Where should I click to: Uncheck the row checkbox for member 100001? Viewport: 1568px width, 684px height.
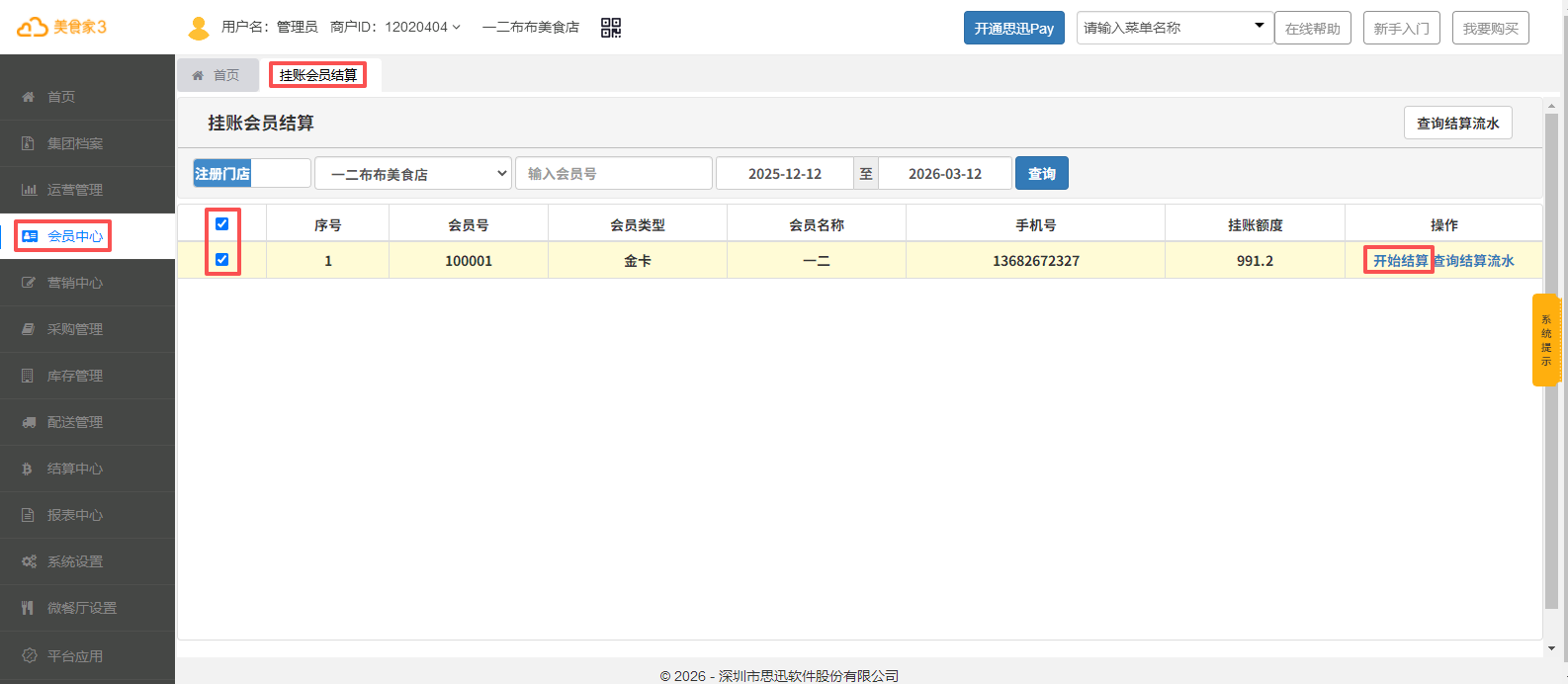(x=221, y=260)
